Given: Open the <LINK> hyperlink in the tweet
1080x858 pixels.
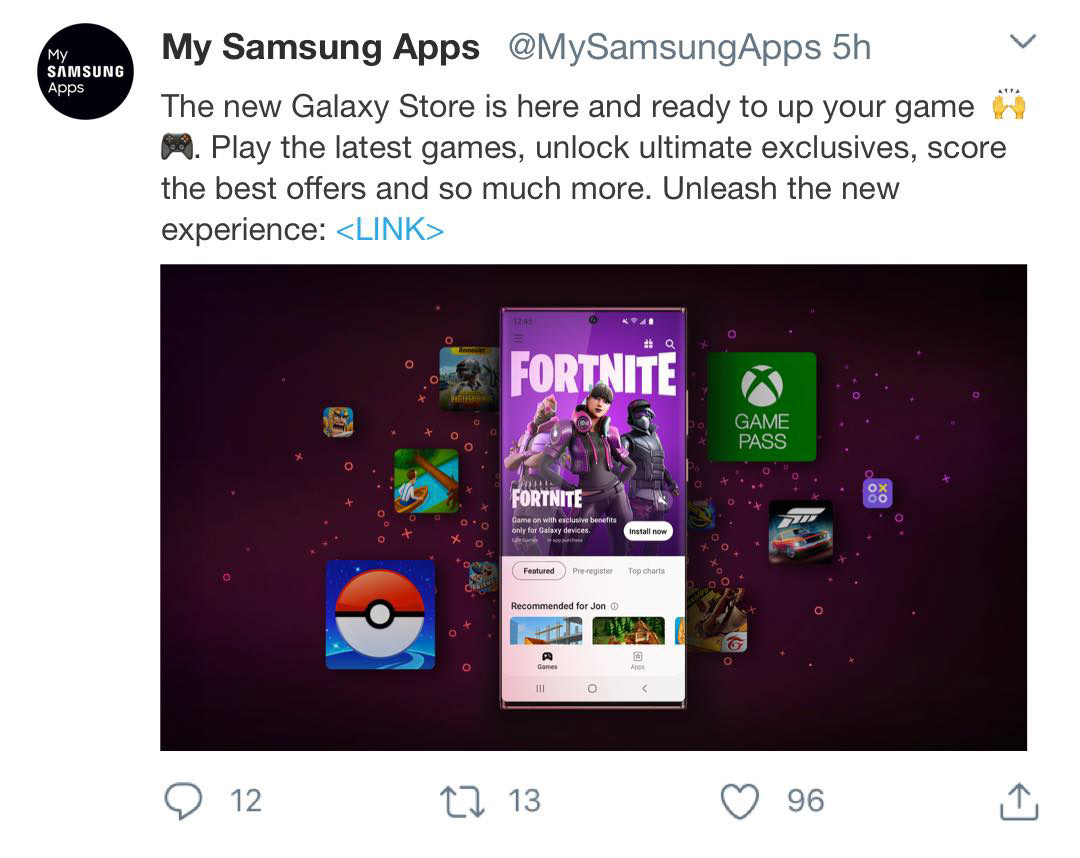Looking at the screenshot, I should click(x=389, y=230).
